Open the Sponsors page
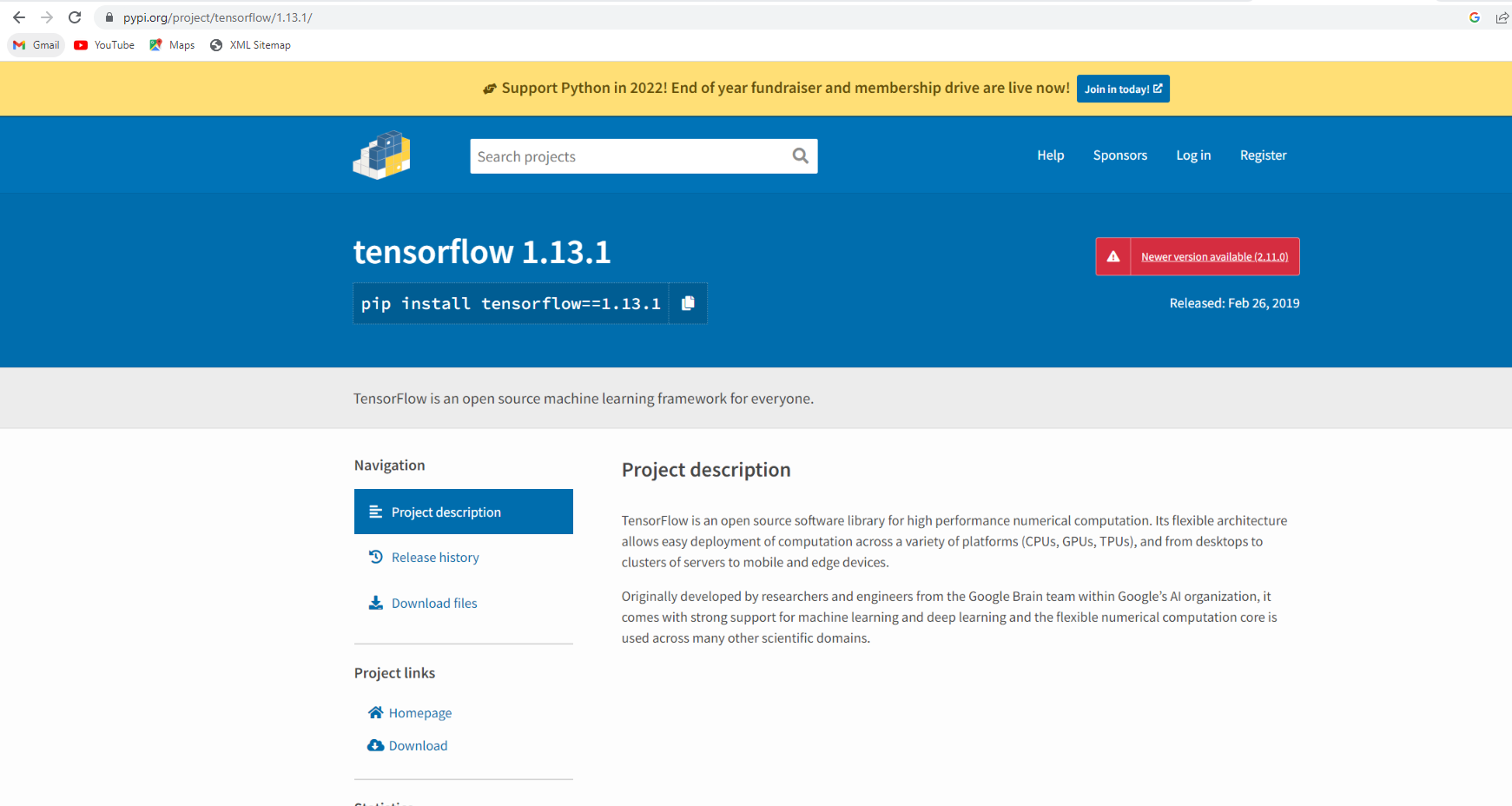 pyautogui.click(x=1120, y=155)
